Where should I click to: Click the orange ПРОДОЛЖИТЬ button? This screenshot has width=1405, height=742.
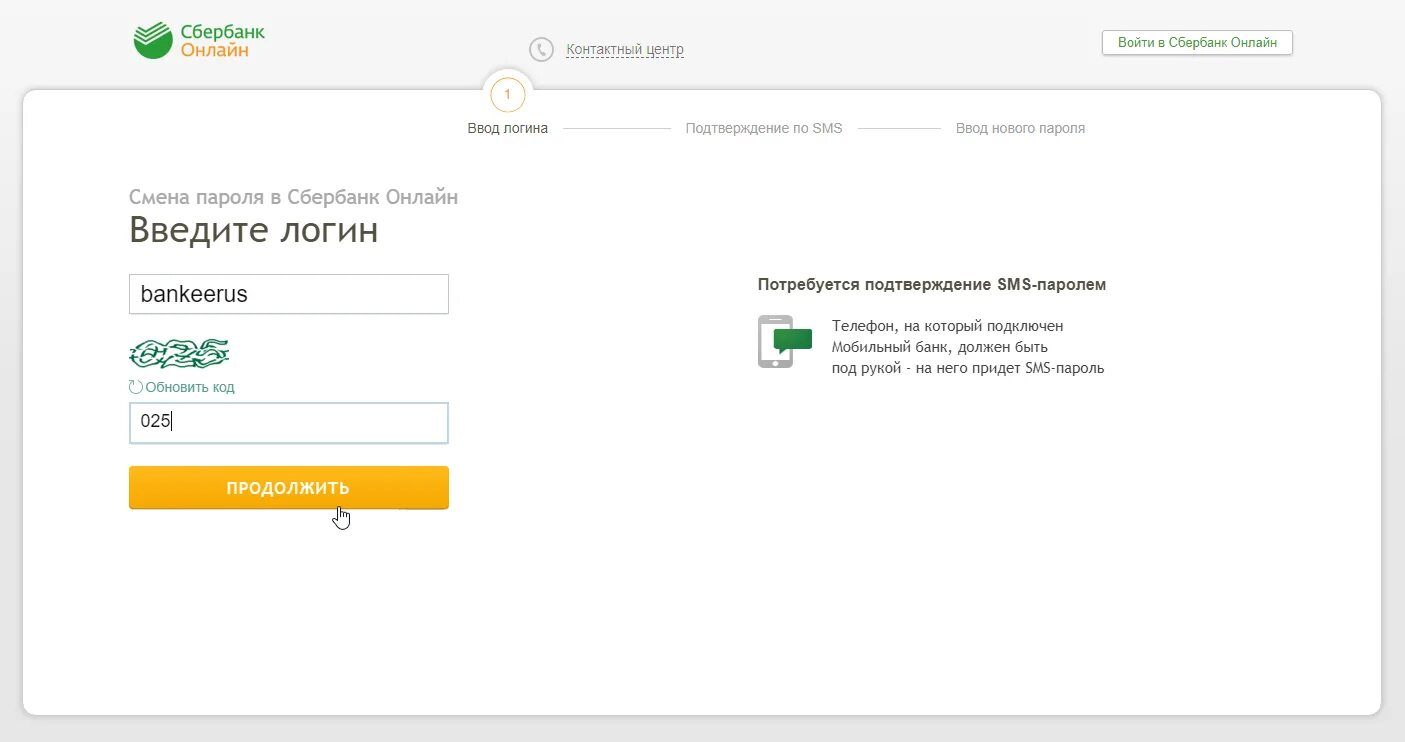coord(289,488)
